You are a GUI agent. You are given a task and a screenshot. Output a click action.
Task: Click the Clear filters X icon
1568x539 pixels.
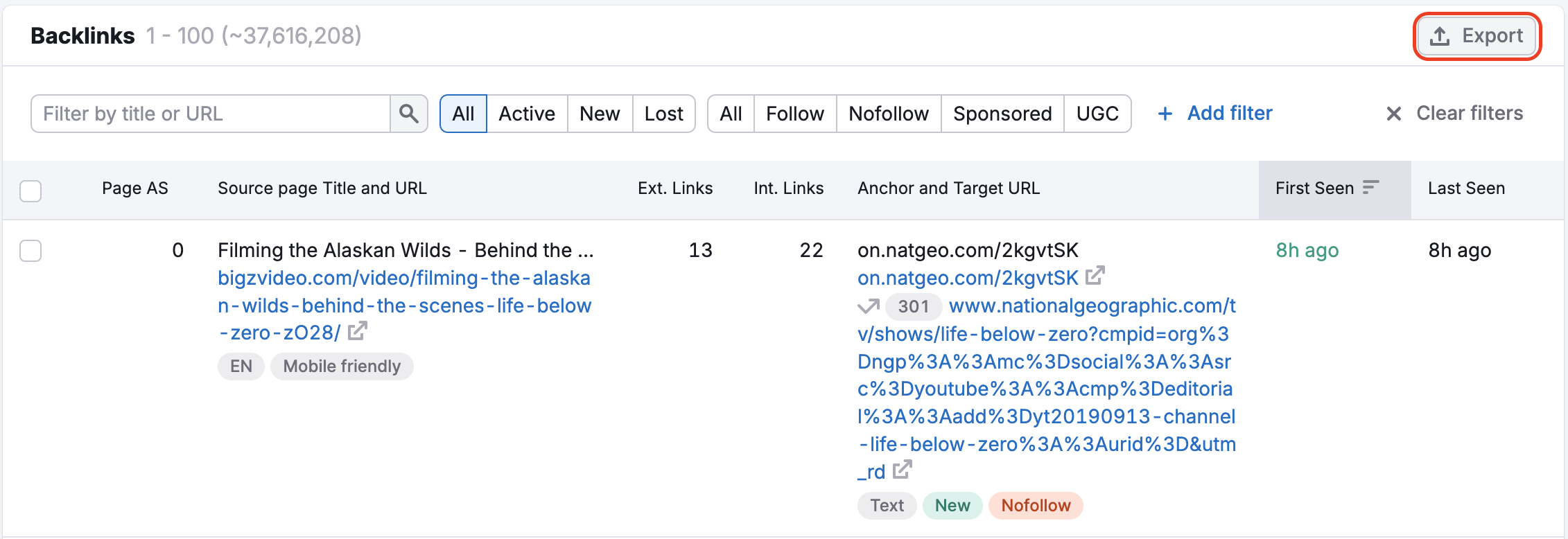[x=1393, y=114]
